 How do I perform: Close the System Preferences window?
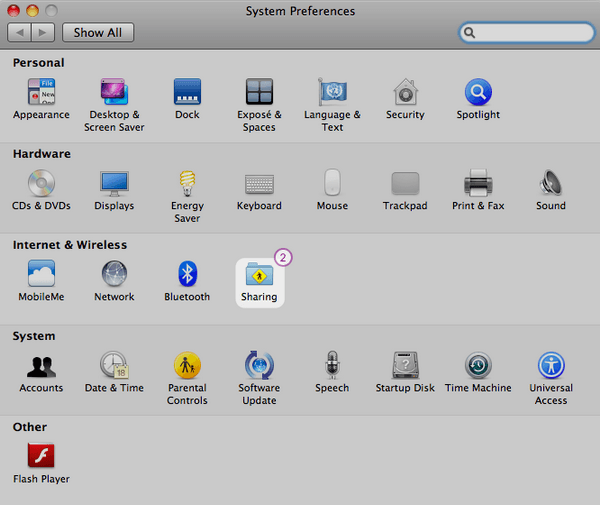tap(13, 11)
